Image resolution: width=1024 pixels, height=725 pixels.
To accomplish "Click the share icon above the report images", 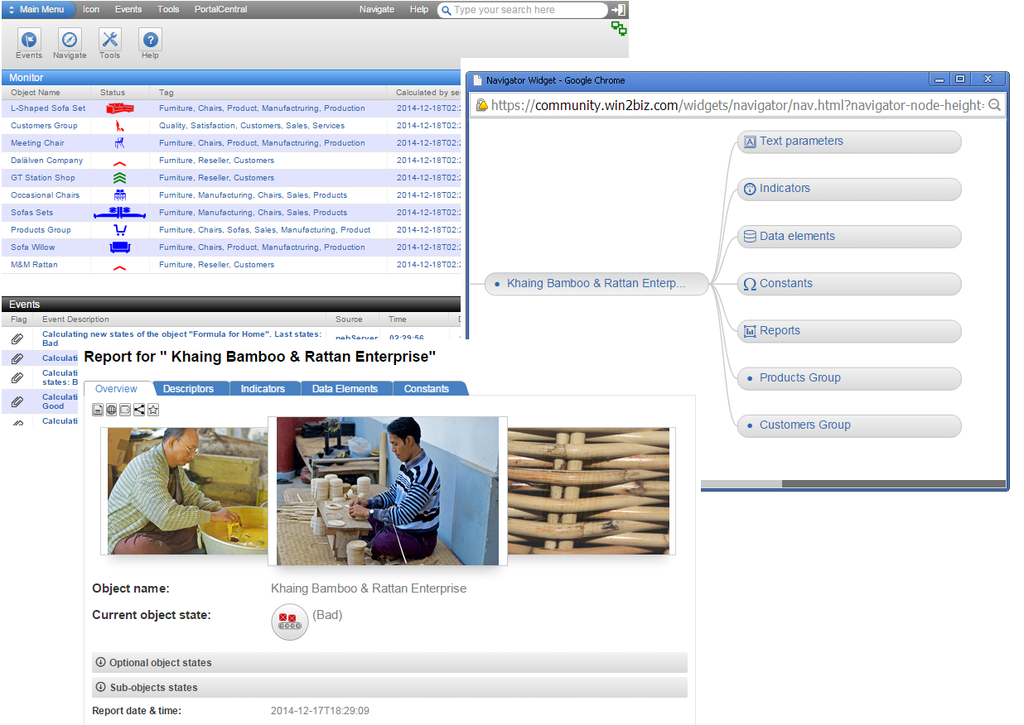I will pos(139,409).
